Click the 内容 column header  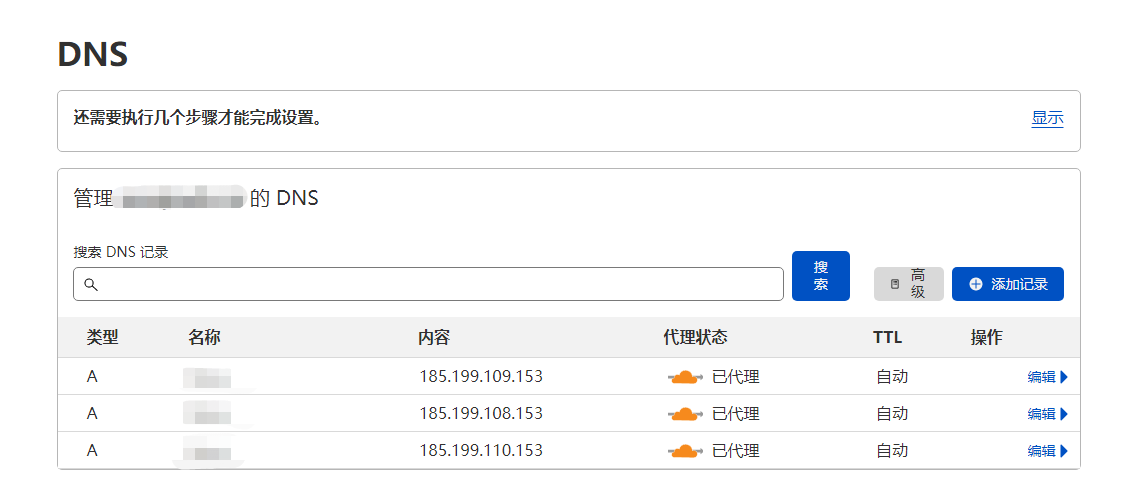tap(434, 338)
